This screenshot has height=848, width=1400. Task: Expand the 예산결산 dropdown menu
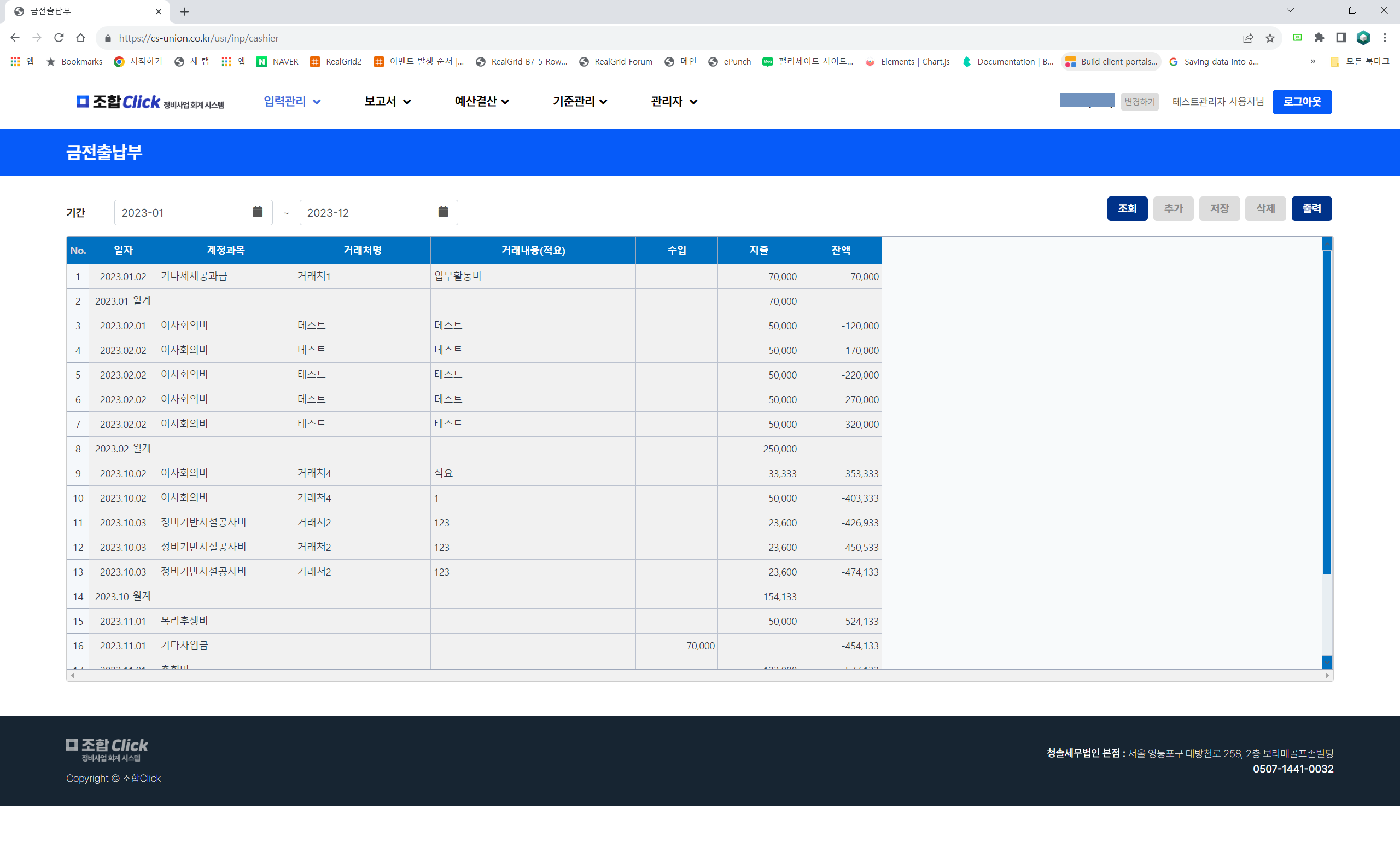[x=481, y=101]
